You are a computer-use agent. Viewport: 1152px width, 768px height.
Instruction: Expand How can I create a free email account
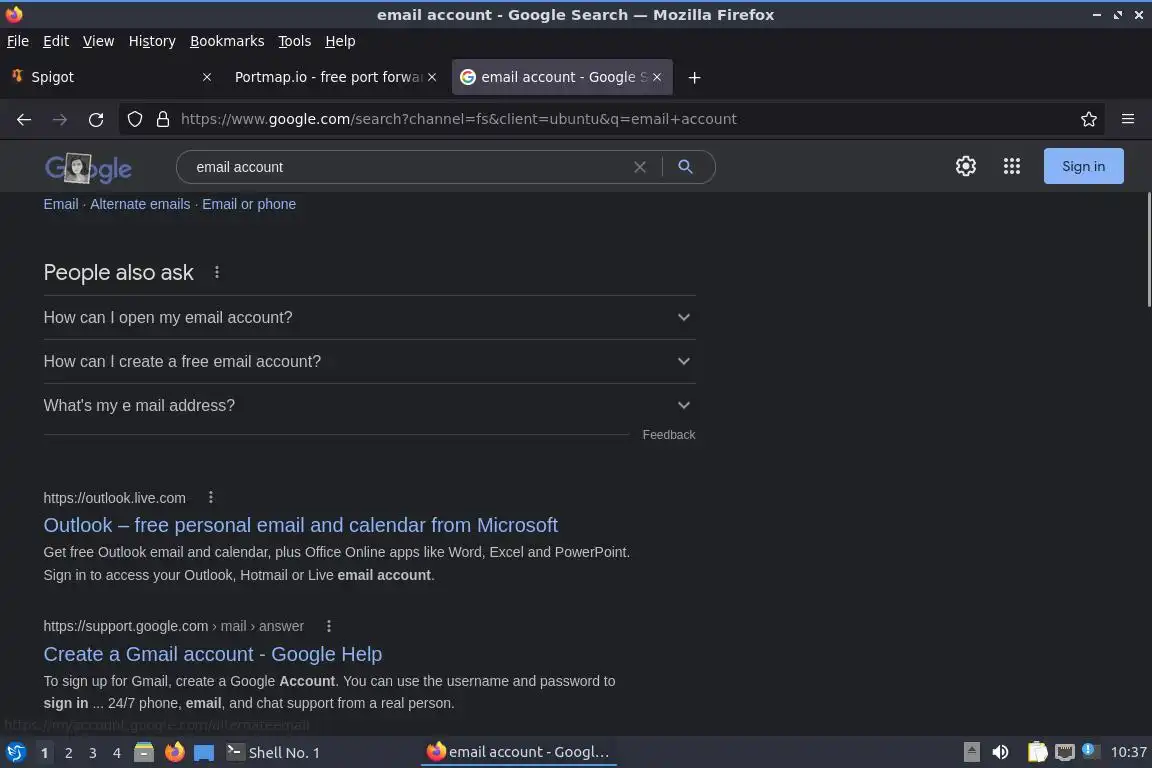tap(370, 362)
